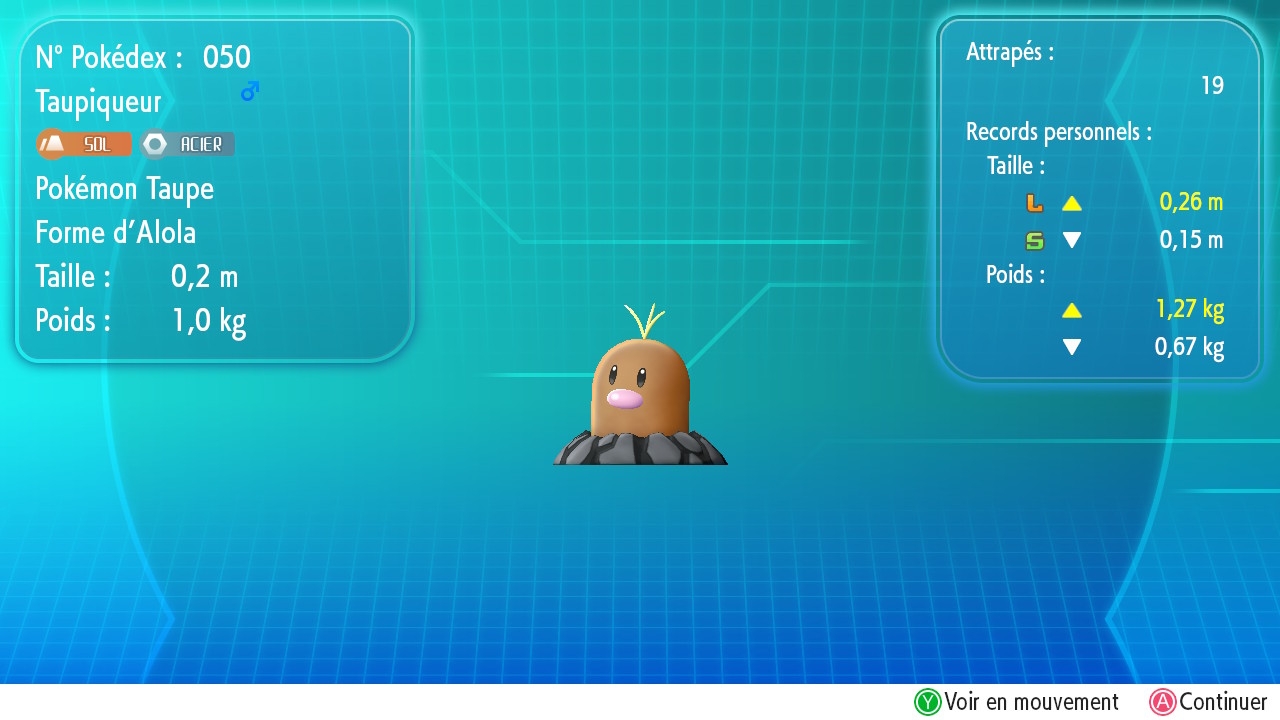The image size is (1280, 720).
Task: Click the Forme d'Alola label
Action: coord(115,233)
